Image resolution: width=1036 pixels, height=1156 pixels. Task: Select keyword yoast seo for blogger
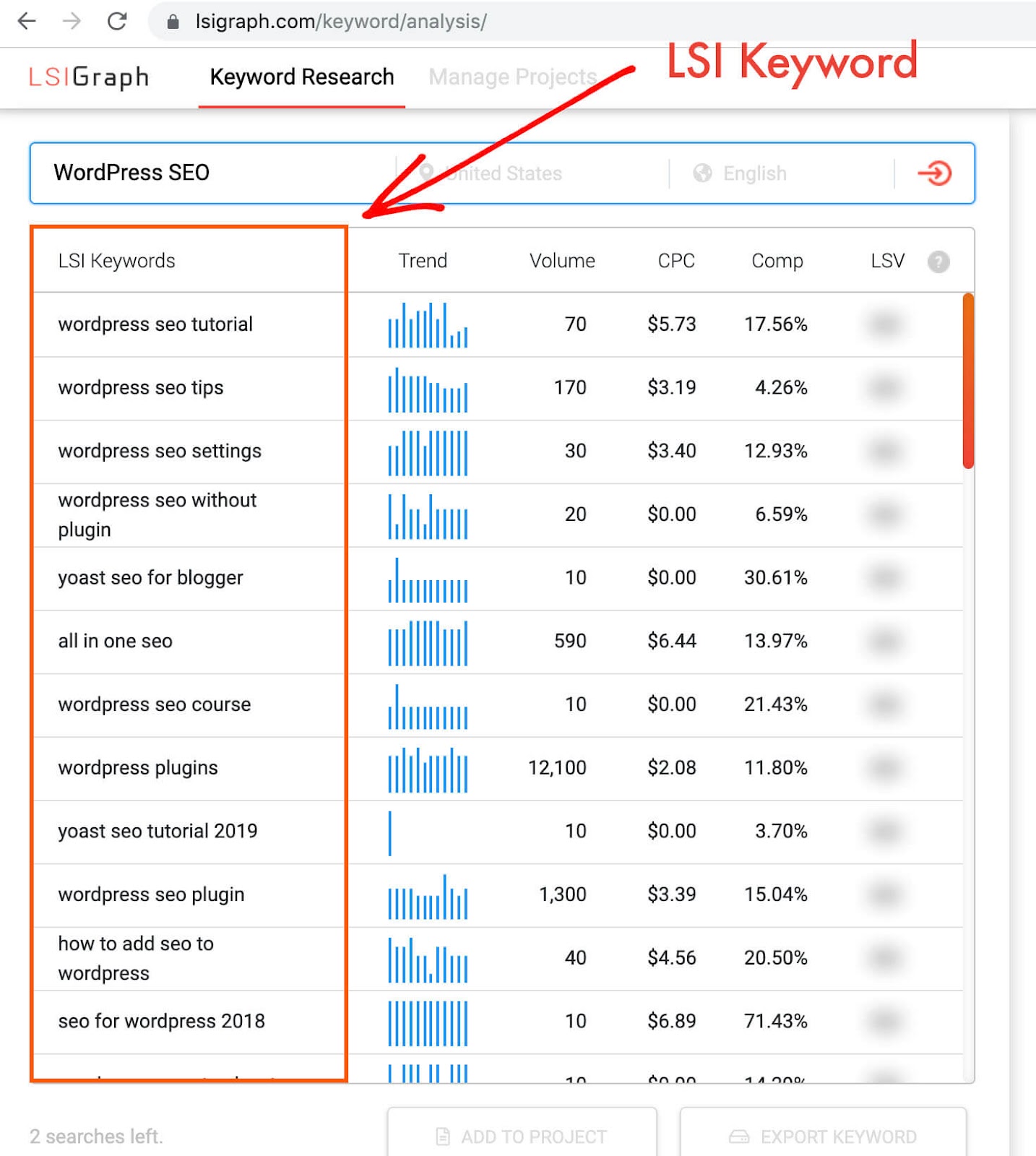(x=150, y=578)
